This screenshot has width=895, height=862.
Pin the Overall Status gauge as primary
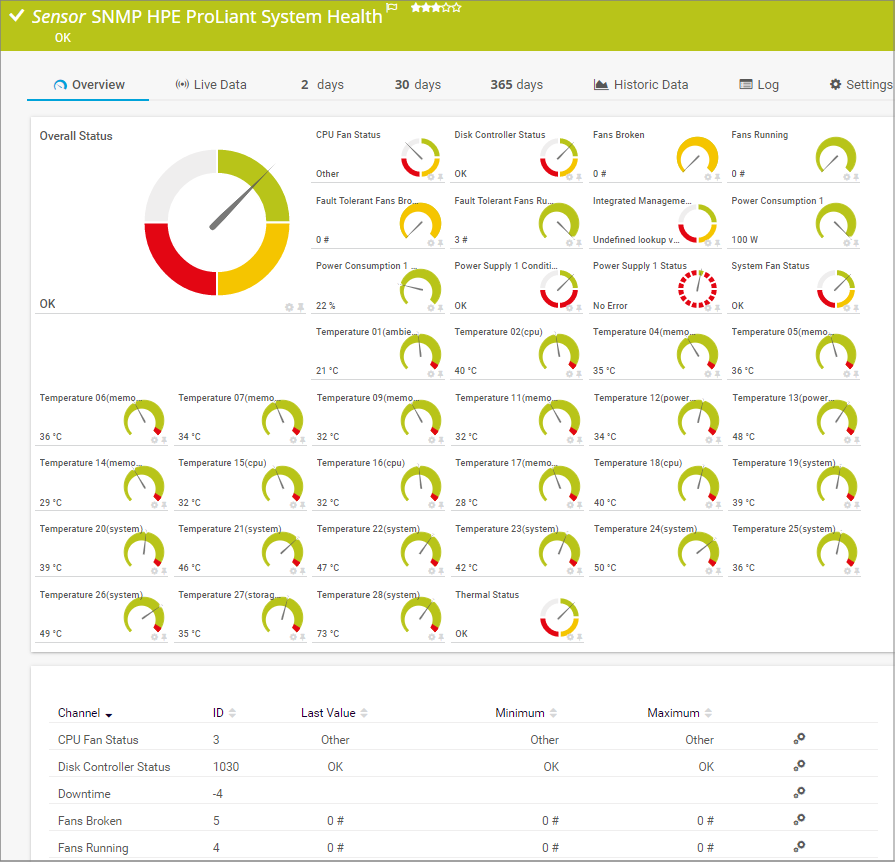click(x=301, y=307)
